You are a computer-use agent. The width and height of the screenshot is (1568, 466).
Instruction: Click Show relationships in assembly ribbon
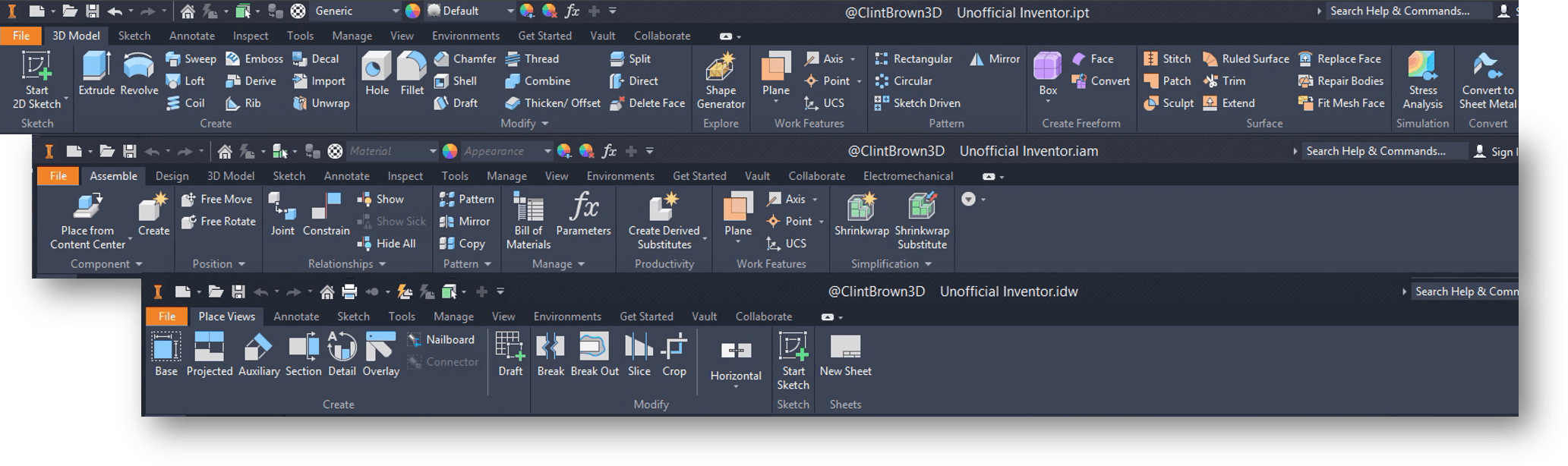(x=380, y=199)
